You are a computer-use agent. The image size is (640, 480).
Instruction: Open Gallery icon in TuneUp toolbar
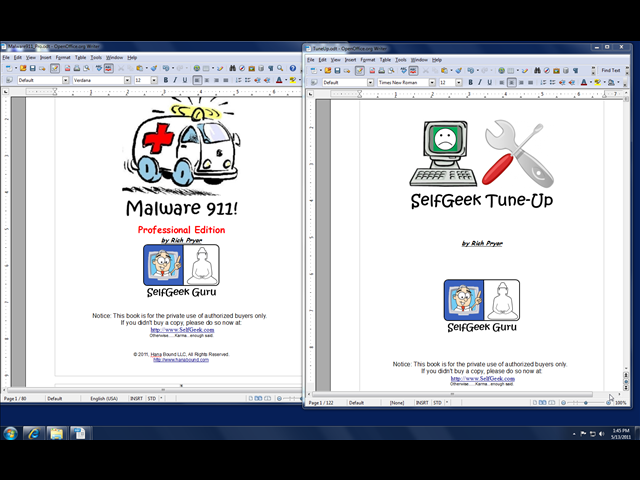tap(556, 71)
